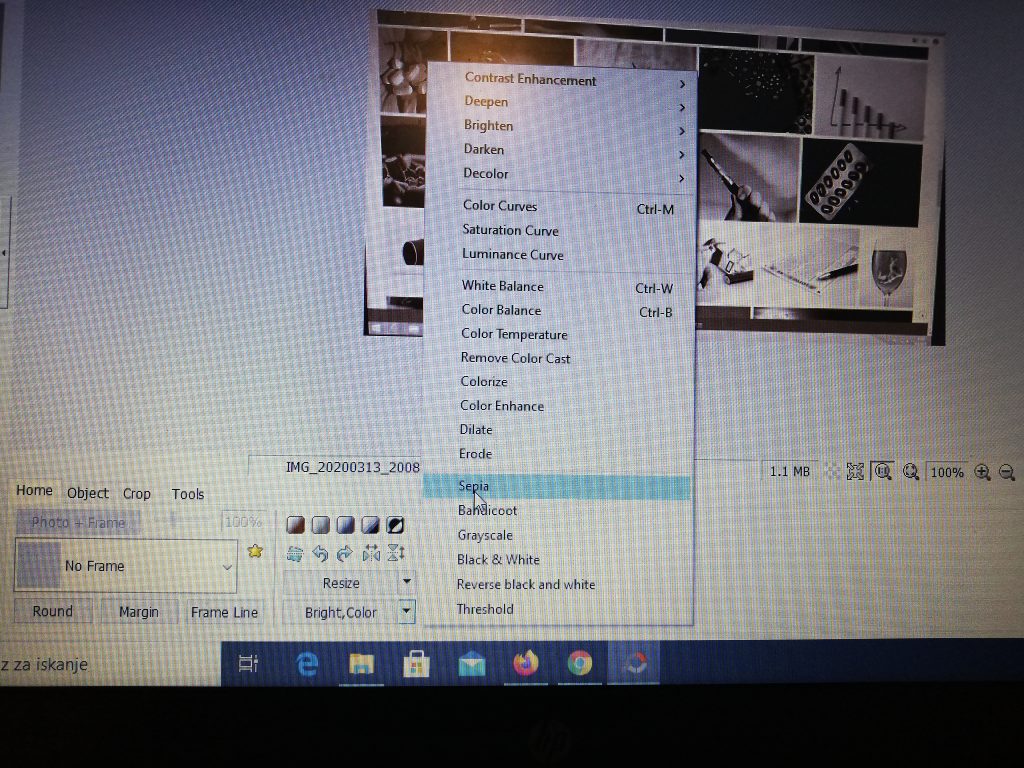
Task: Choose Color Enhance from the menu
Action: coord(556,406)
